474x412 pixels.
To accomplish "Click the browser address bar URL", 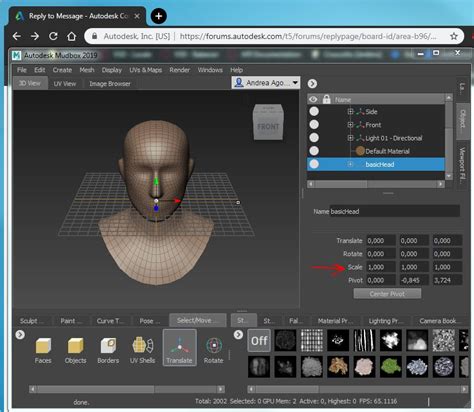I will 307,36.
